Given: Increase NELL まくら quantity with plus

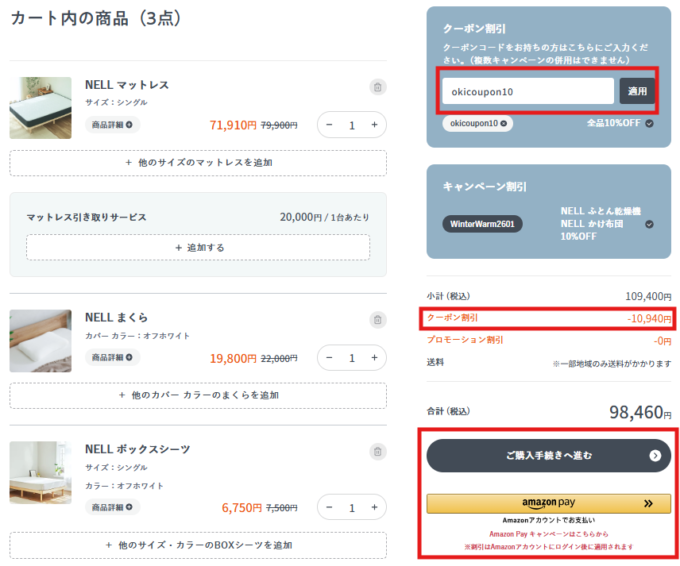Looking at the screenshot, I should (374, 357).
